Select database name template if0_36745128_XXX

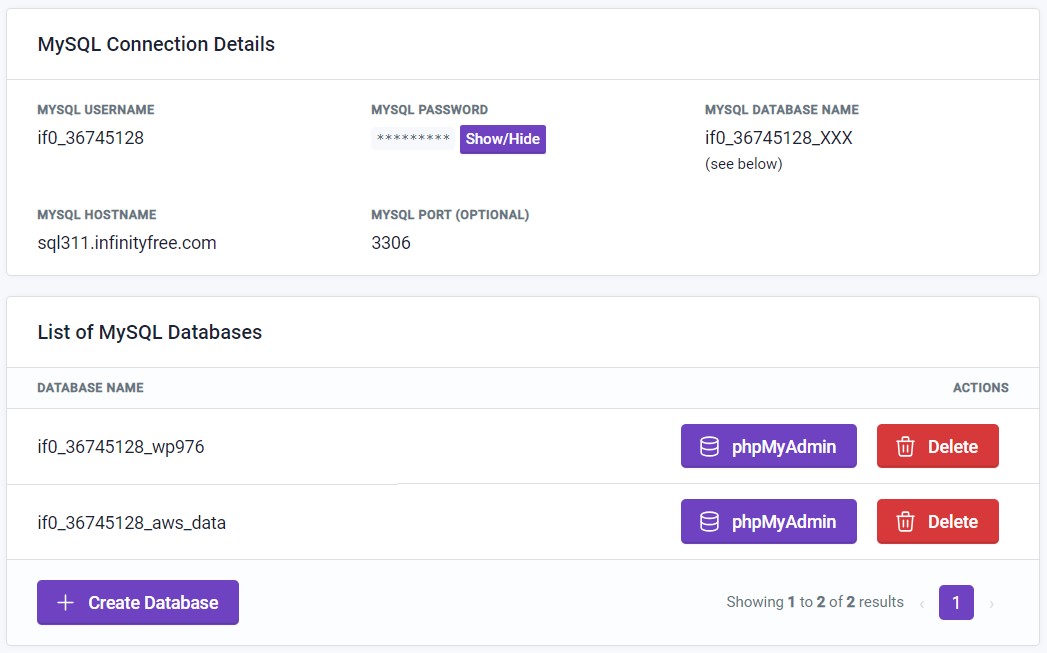(779, 138)
